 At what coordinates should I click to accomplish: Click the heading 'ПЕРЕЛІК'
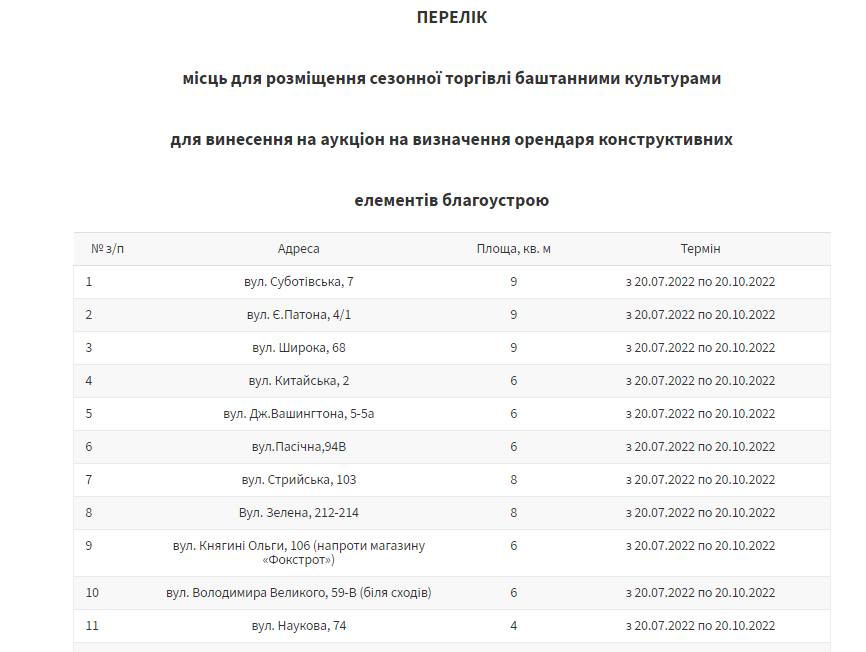click(452, 17)
